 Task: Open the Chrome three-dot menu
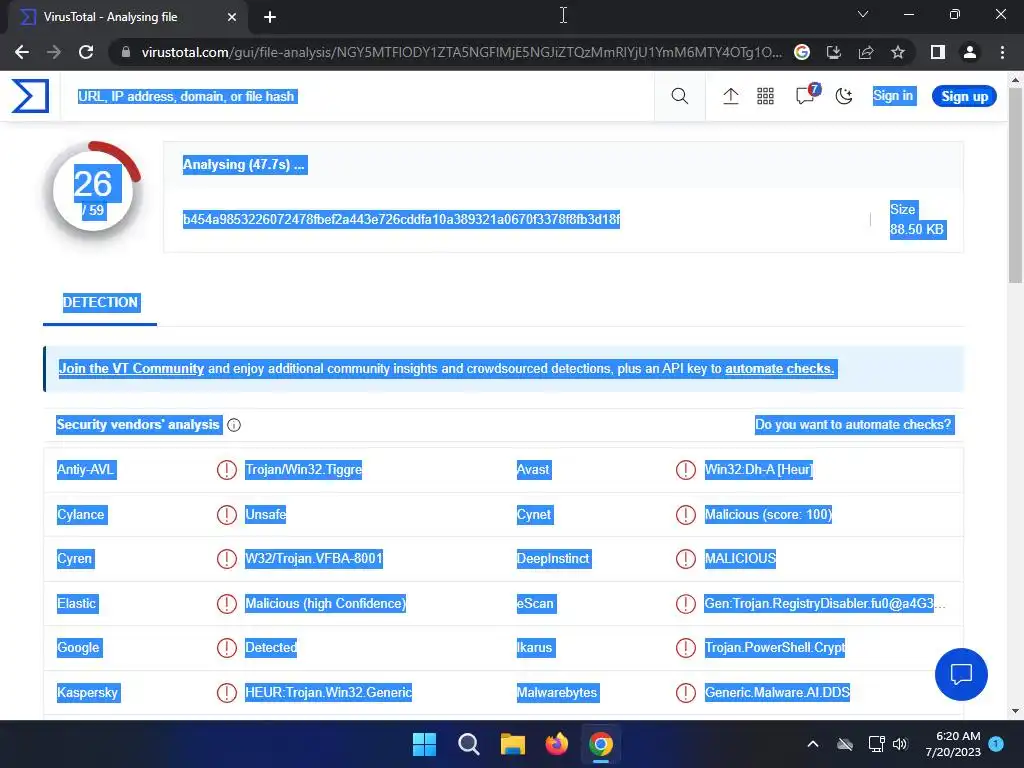[x=1002, y=52]
